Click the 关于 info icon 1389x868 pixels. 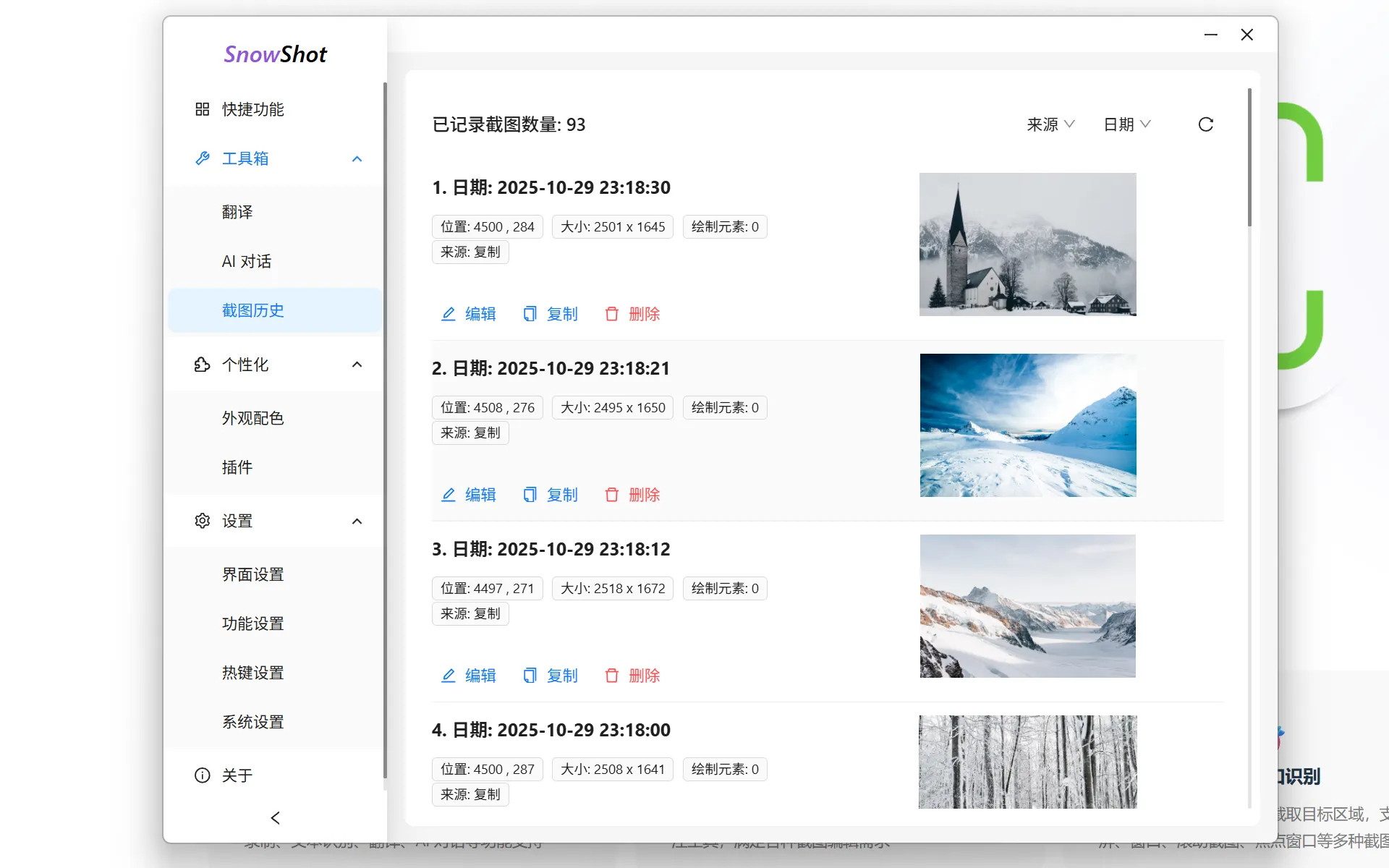point(203,775)
